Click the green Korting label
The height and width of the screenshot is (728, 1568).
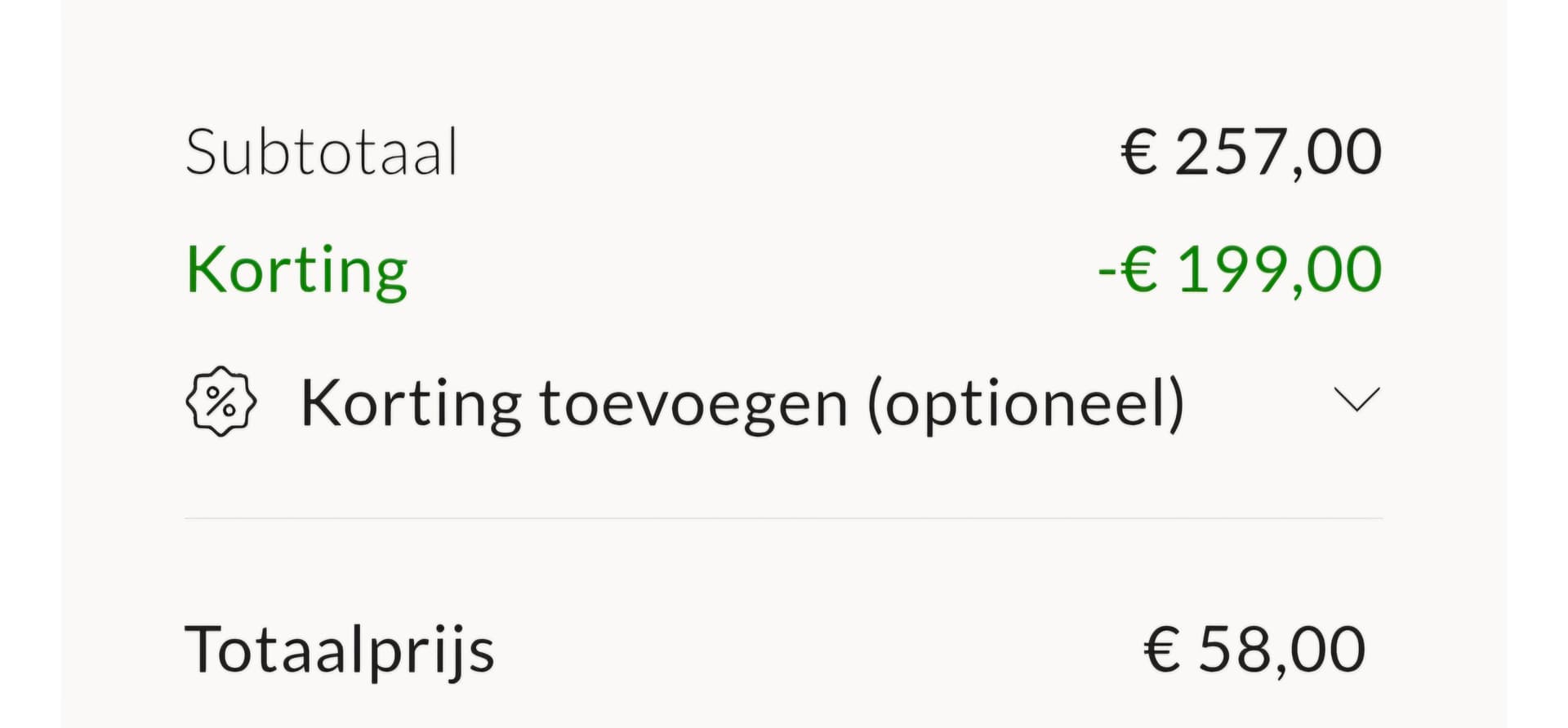[296, 270]
